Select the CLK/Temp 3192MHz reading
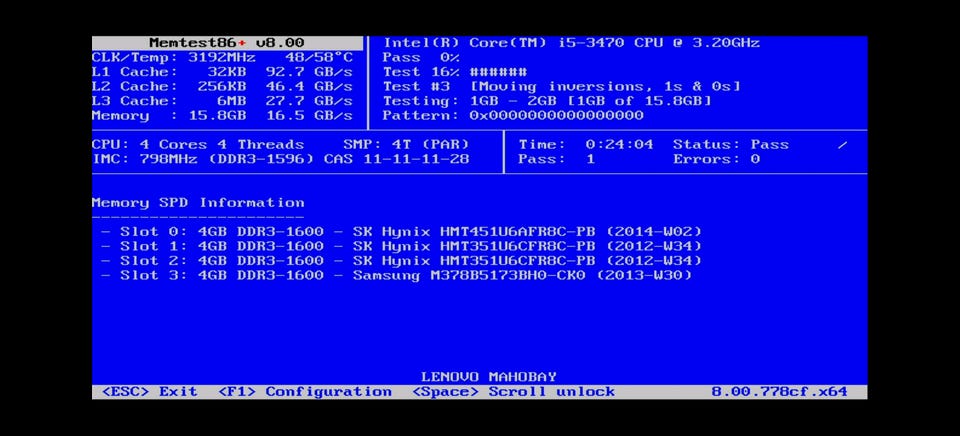 tap(174, 58)
